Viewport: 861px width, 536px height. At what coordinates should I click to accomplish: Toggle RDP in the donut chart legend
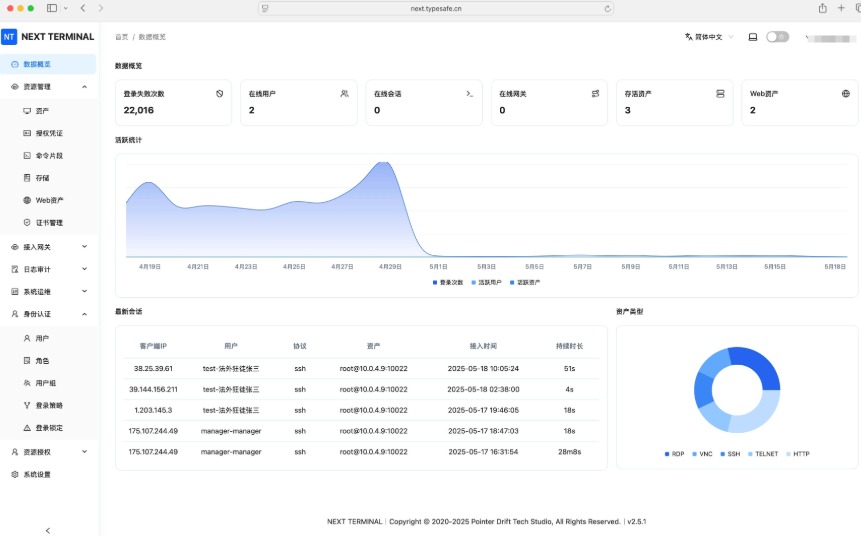pyautogui.click(x=675, y=454)
